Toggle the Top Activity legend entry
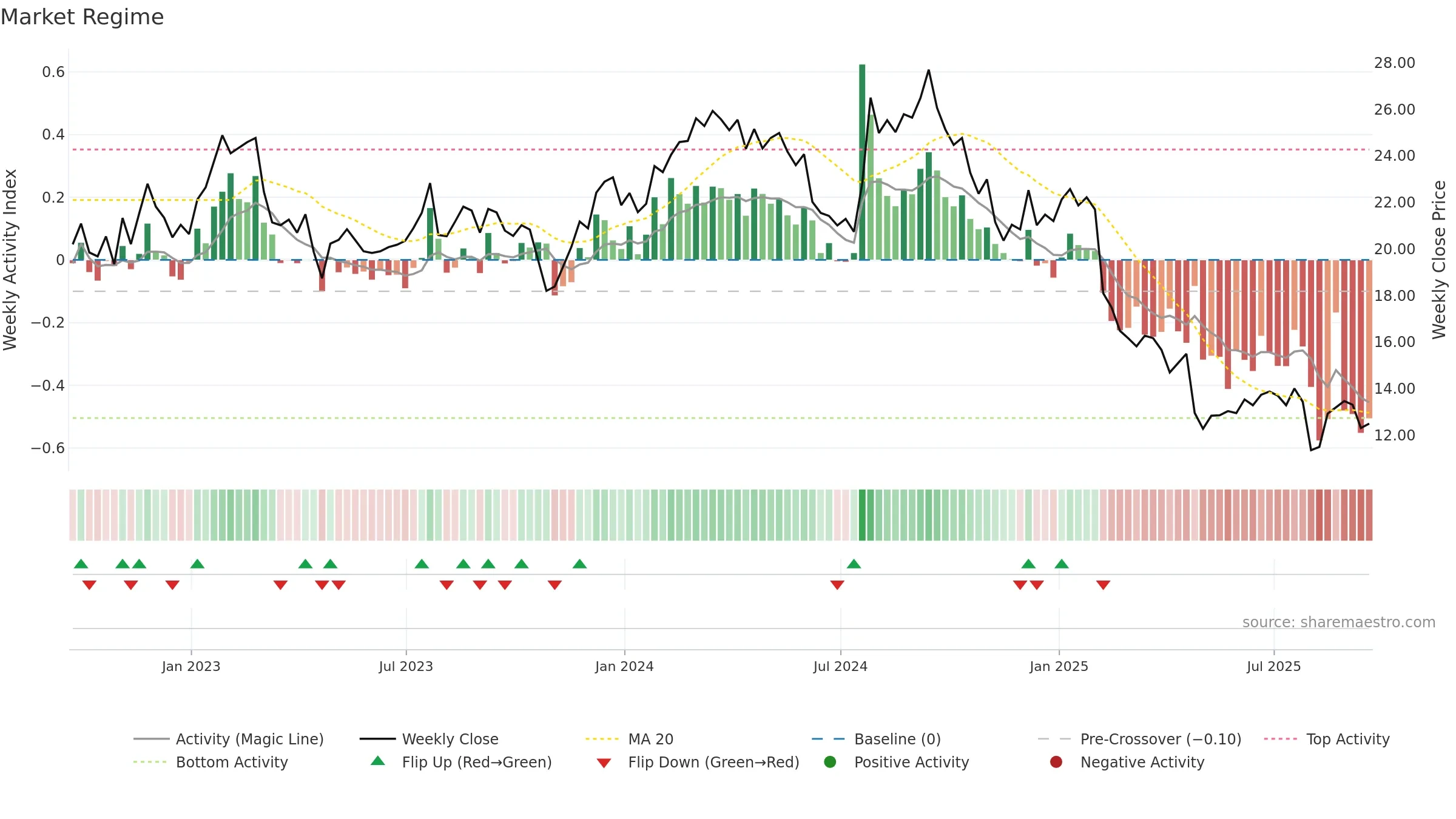Image resolution: width=1456 pixels, height=819 pixels. point(1327,739)
